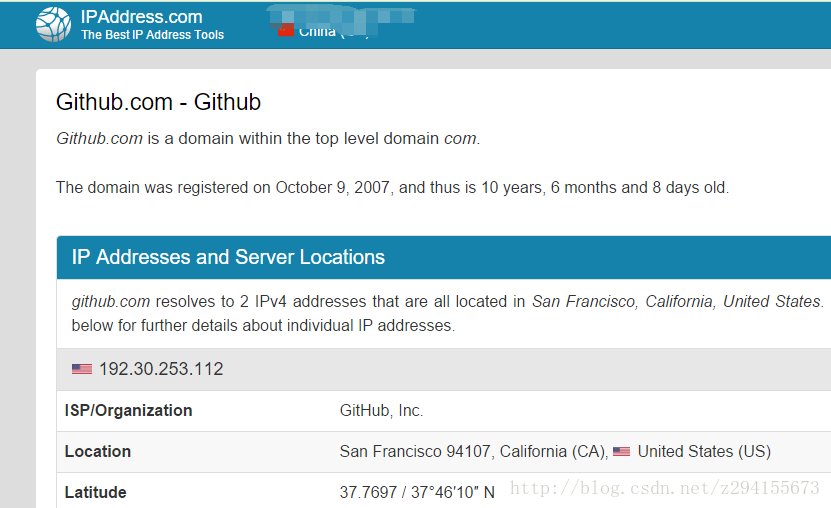
Task: Click the 'Latitude' row label
Action: [95, 492]
